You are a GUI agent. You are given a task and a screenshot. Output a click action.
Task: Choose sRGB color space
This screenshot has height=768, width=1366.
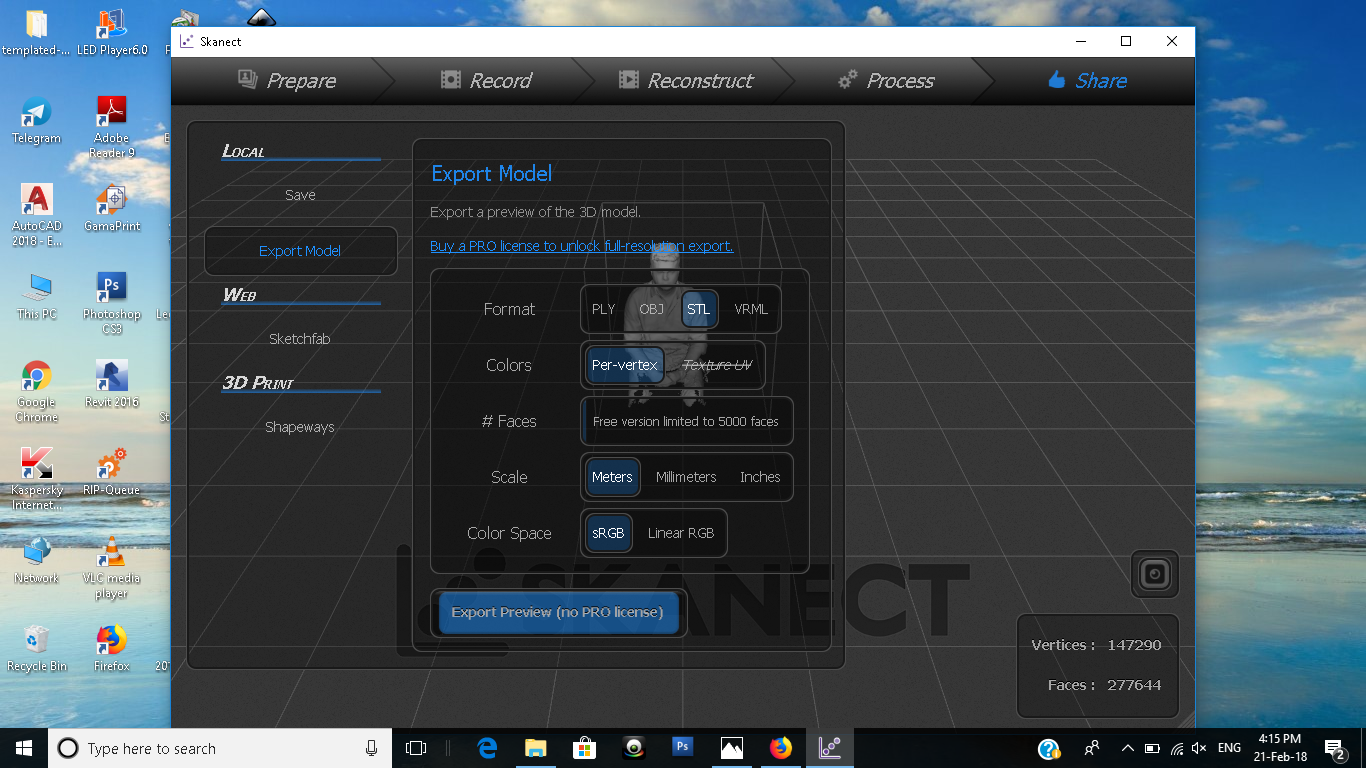(608, 533)
